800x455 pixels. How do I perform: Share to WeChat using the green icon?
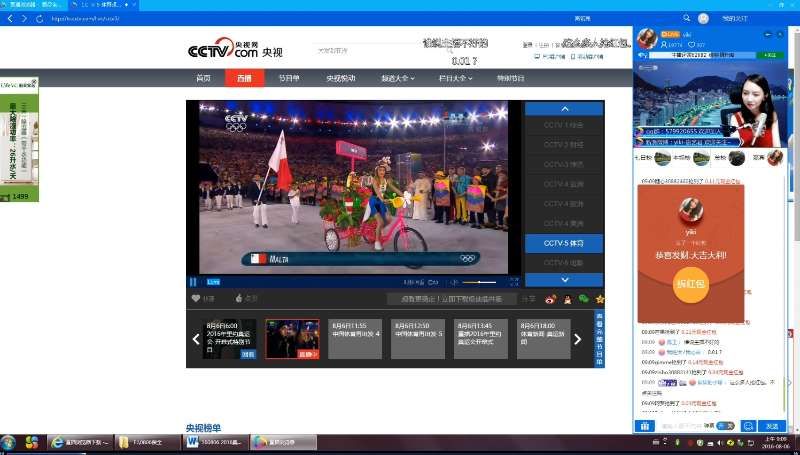click(583, 299)
